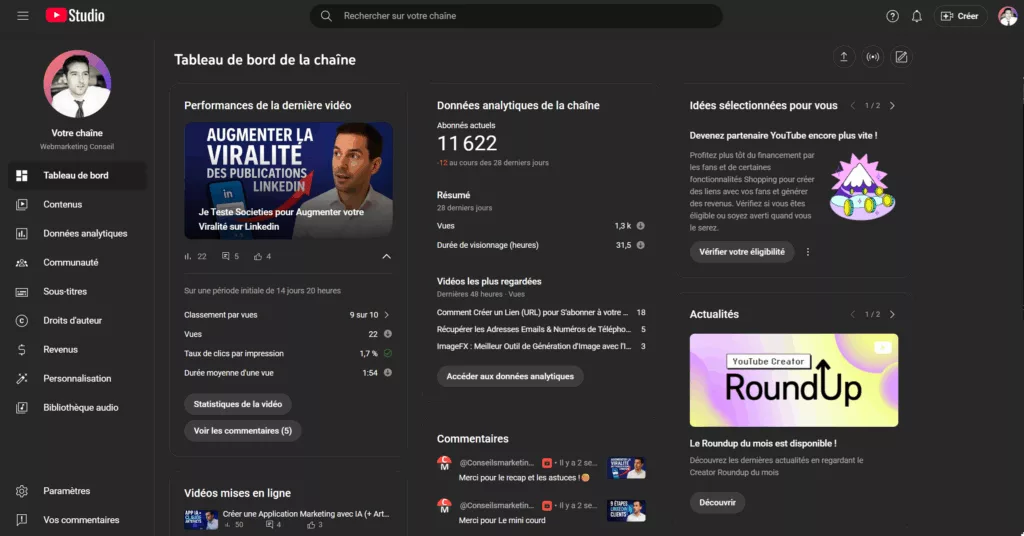Click the YouTube Studio logo
Image resolution: width=1024 pixels, height=536 pixels.
click(75, 16)
